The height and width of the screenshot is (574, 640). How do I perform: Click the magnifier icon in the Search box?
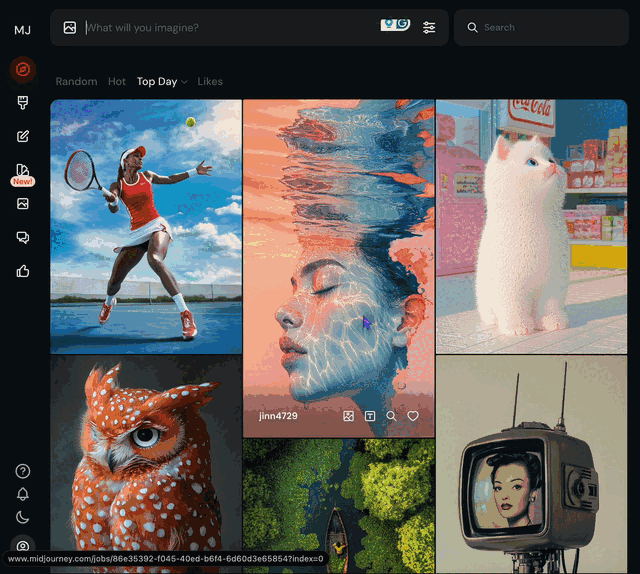pos(473,27)
